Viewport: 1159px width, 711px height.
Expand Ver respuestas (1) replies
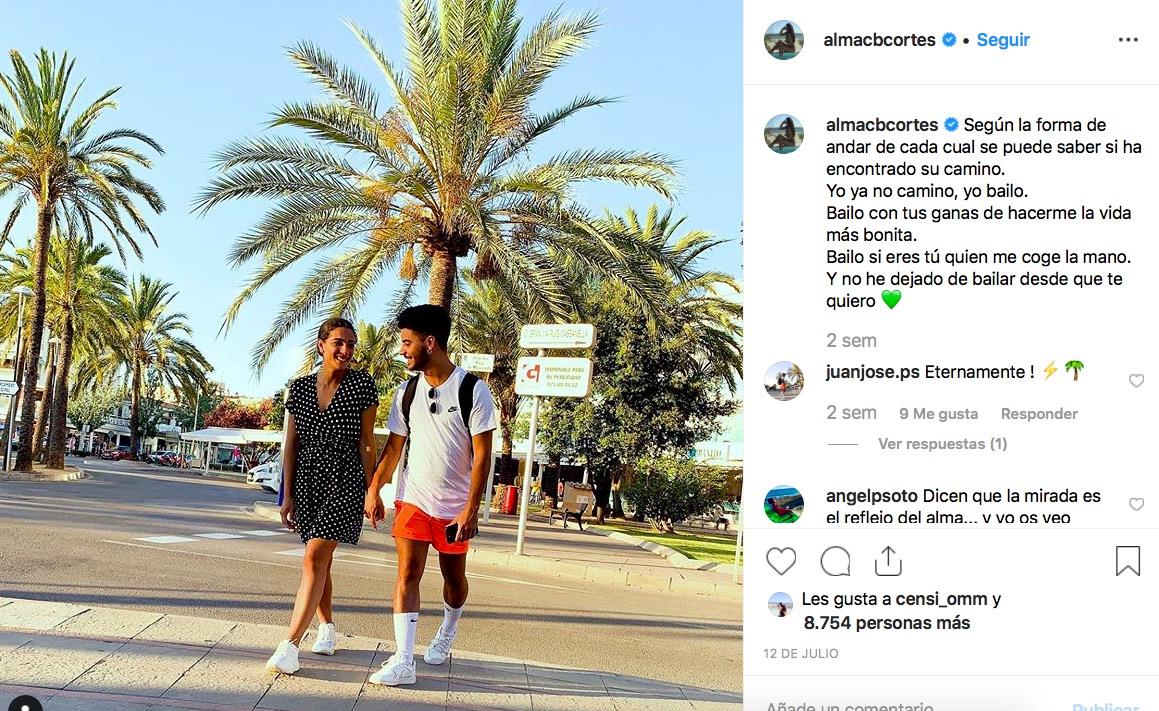coord(942,443)
